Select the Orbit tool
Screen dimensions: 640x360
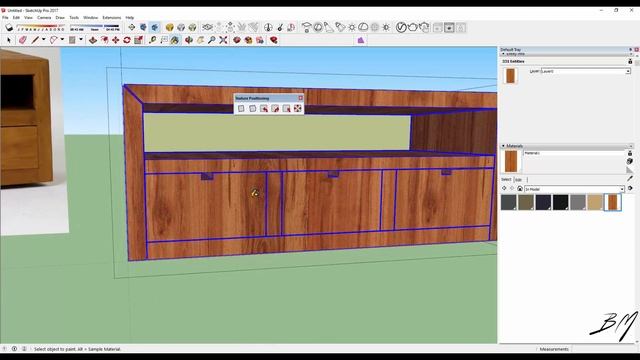(189, 40)
